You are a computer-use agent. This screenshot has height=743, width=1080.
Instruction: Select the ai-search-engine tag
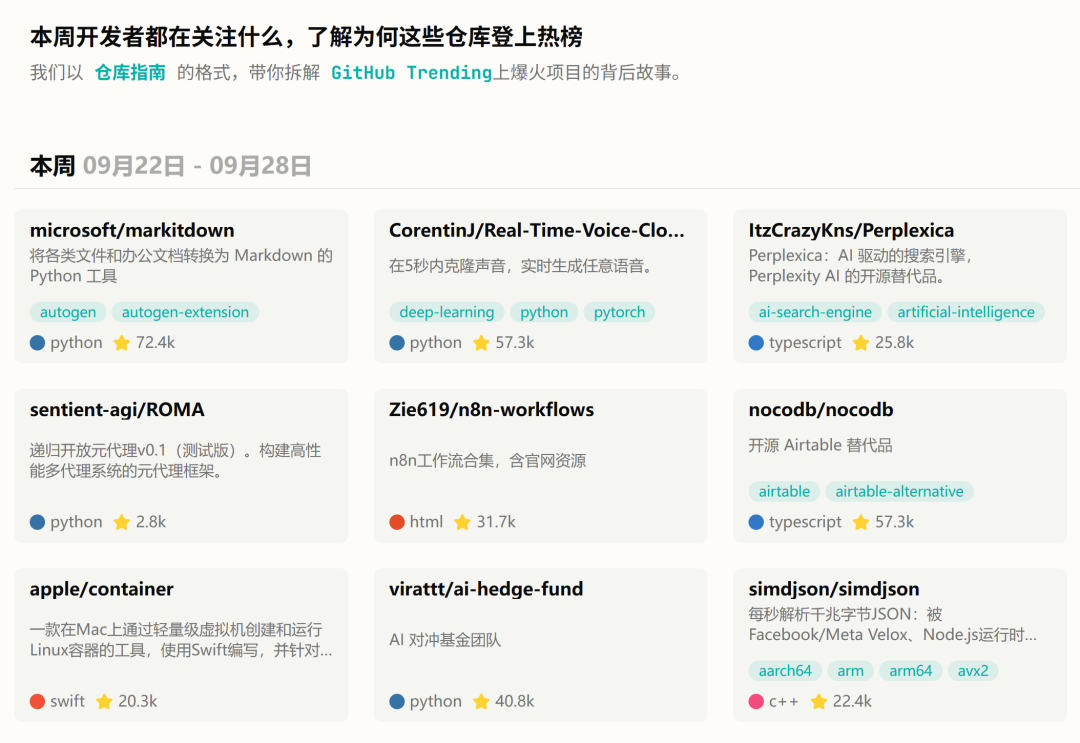coord(815,312)
